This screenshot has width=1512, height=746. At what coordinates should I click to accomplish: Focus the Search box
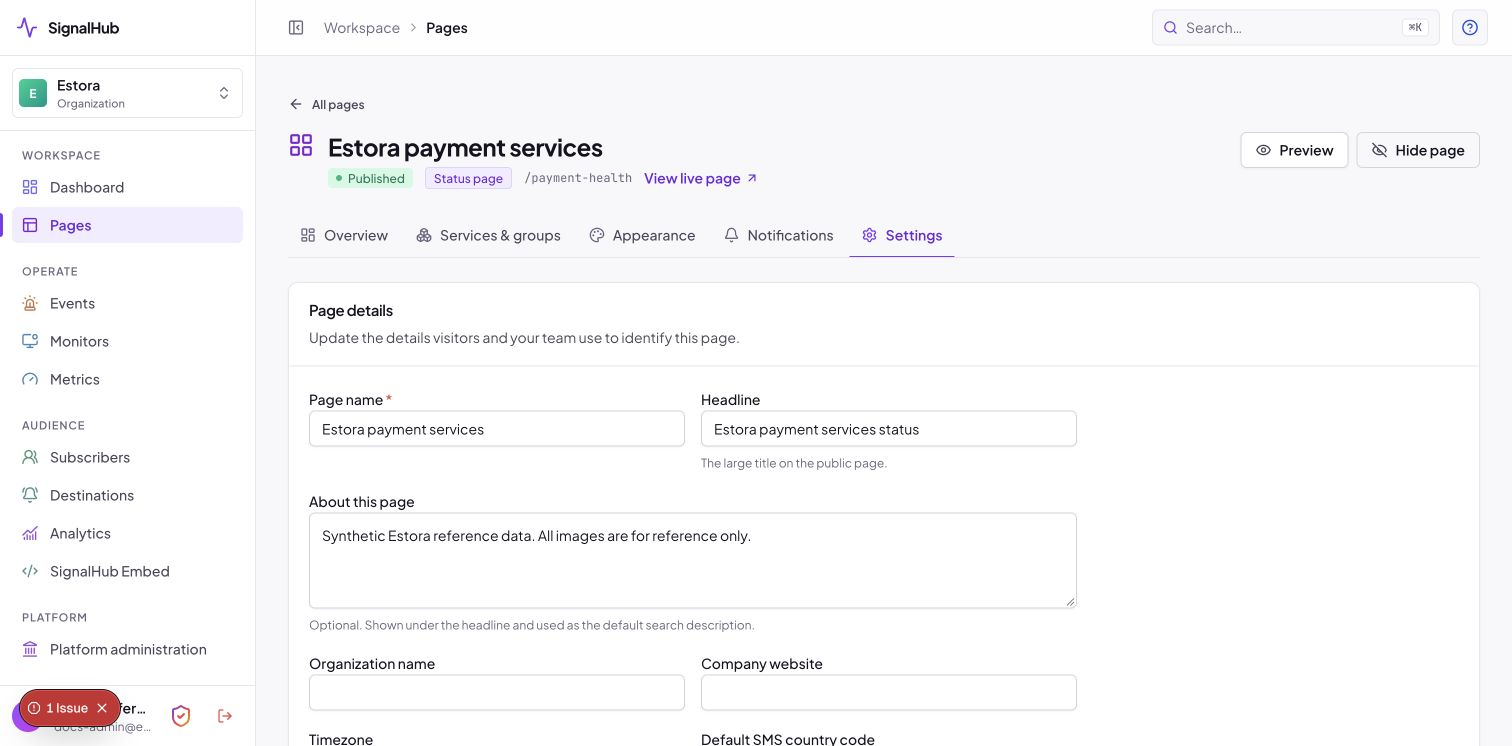pyautogui.click(x=1296, y=28)
